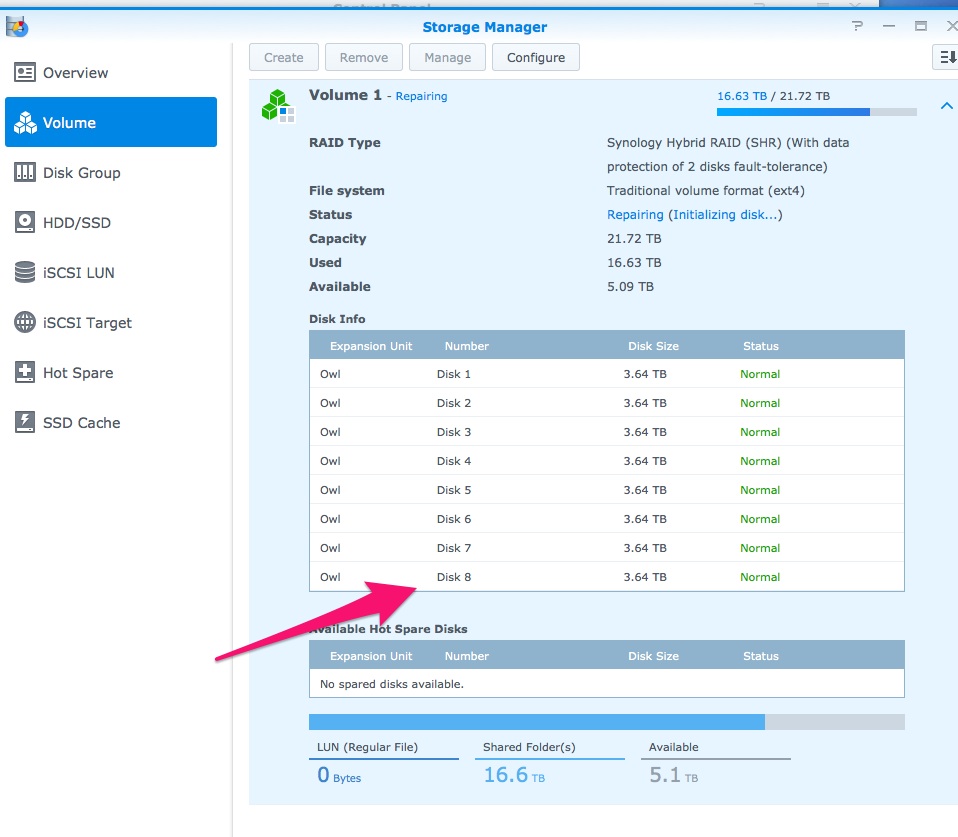The height and width of the screenshot is (837, 958).
Task: Minimize the Storage Manager window
Action: point(888,26)
